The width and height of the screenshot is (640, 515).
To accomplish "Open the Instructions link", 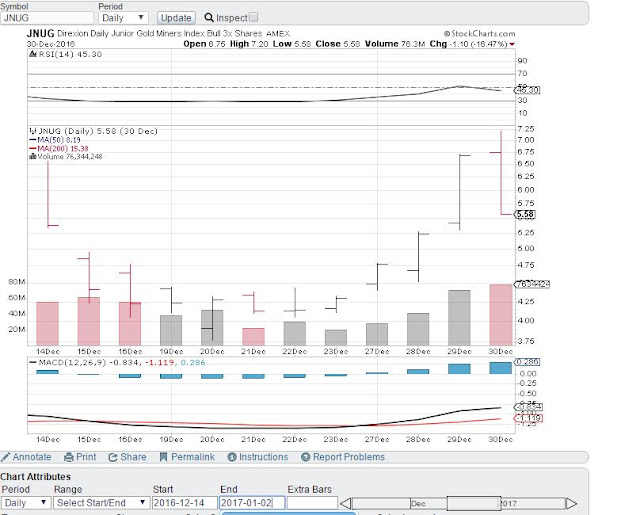I will tap(263, 457).
